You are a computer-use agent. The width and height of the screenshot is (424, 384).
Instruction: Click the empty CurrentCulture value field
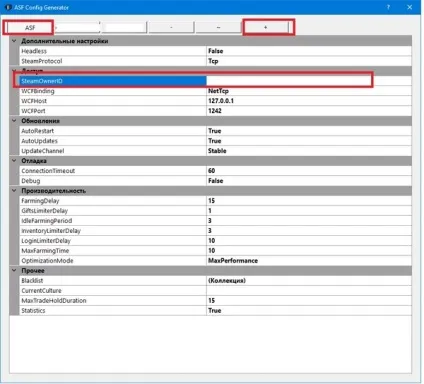[x=309, y=291]
